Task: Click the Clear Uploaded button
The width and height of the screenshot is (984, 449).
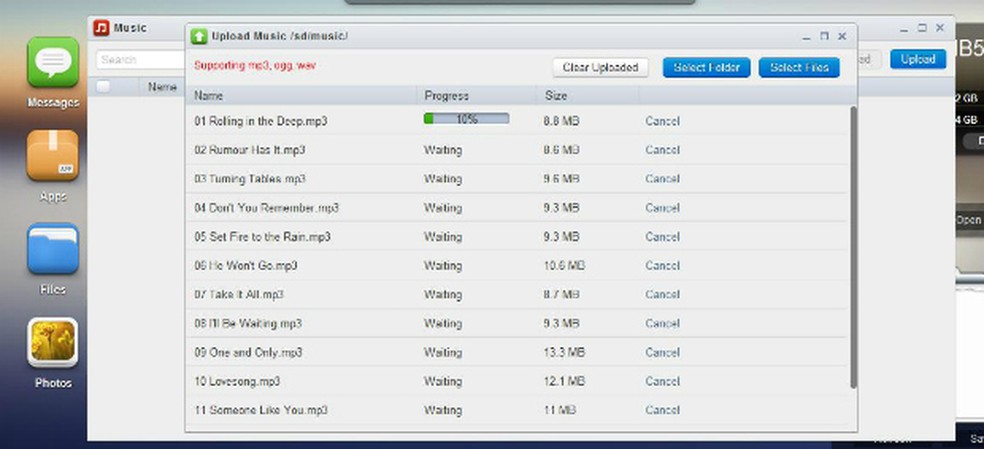Action: click(601, 67)
